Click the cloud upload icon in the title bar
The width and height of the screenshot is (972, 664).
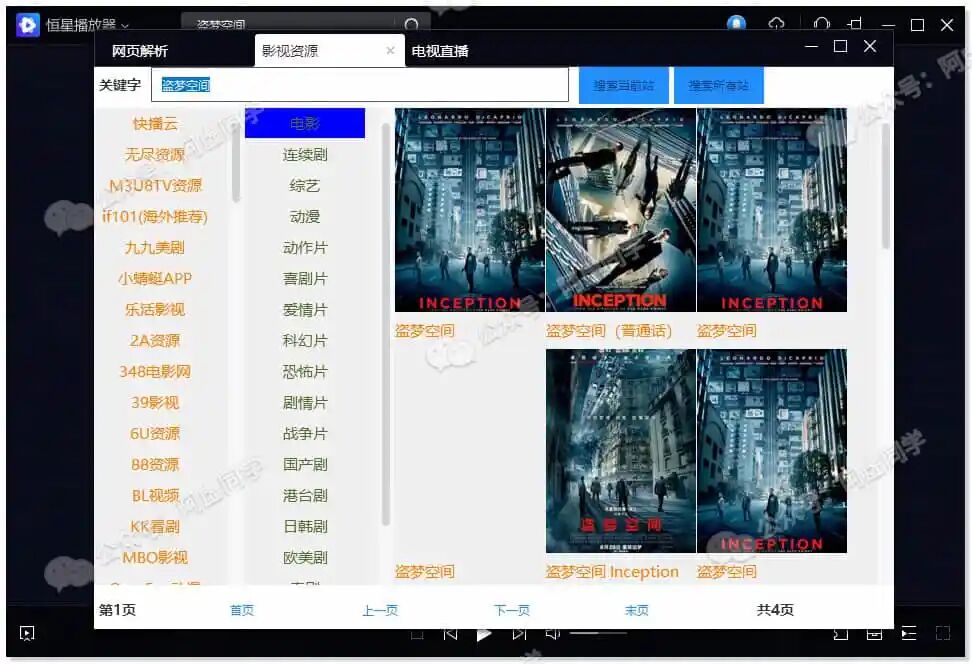click(x=776, y=24)
